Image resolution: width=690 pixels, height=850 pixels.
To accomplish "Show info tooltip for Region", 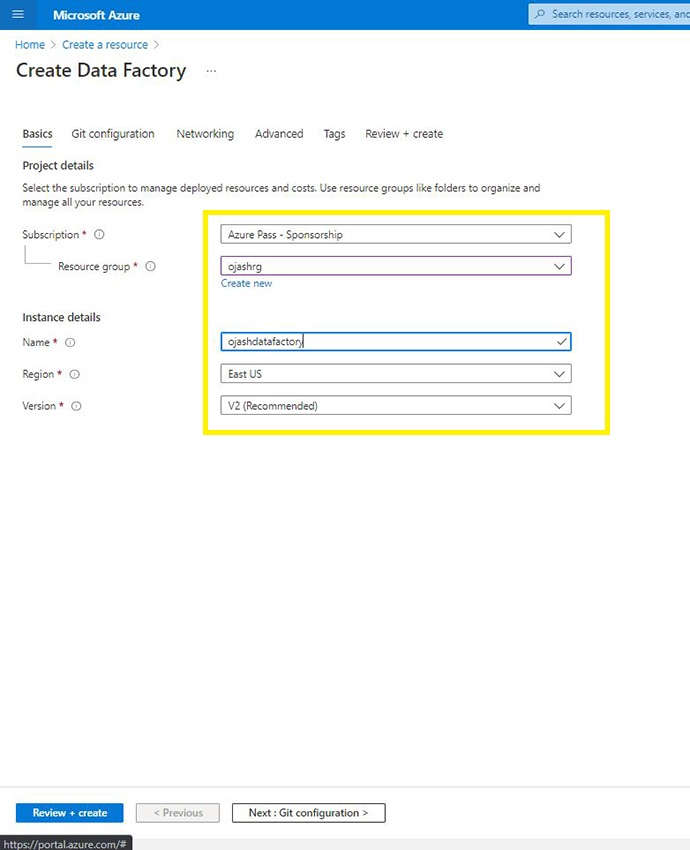I will 75,374.
